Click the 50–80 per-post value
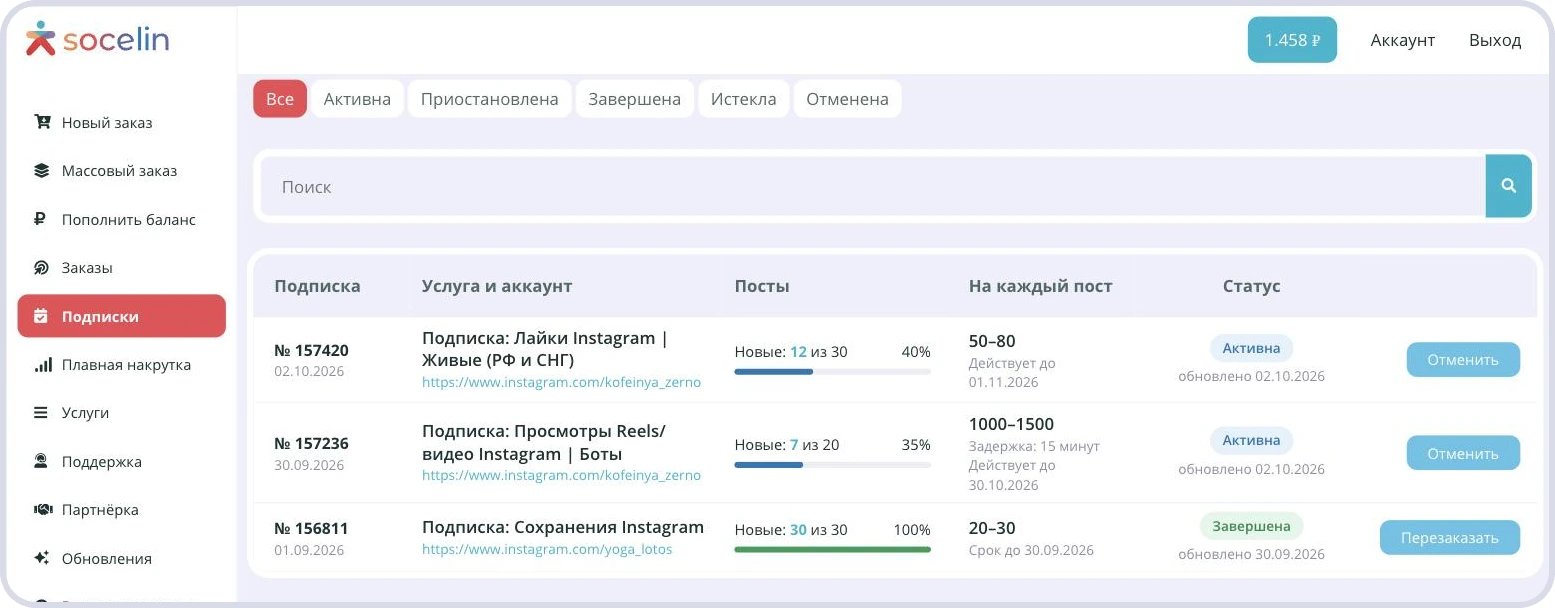Image resolution: width=1555 pixels, height=608 pixels. click(x=992, y=341)
